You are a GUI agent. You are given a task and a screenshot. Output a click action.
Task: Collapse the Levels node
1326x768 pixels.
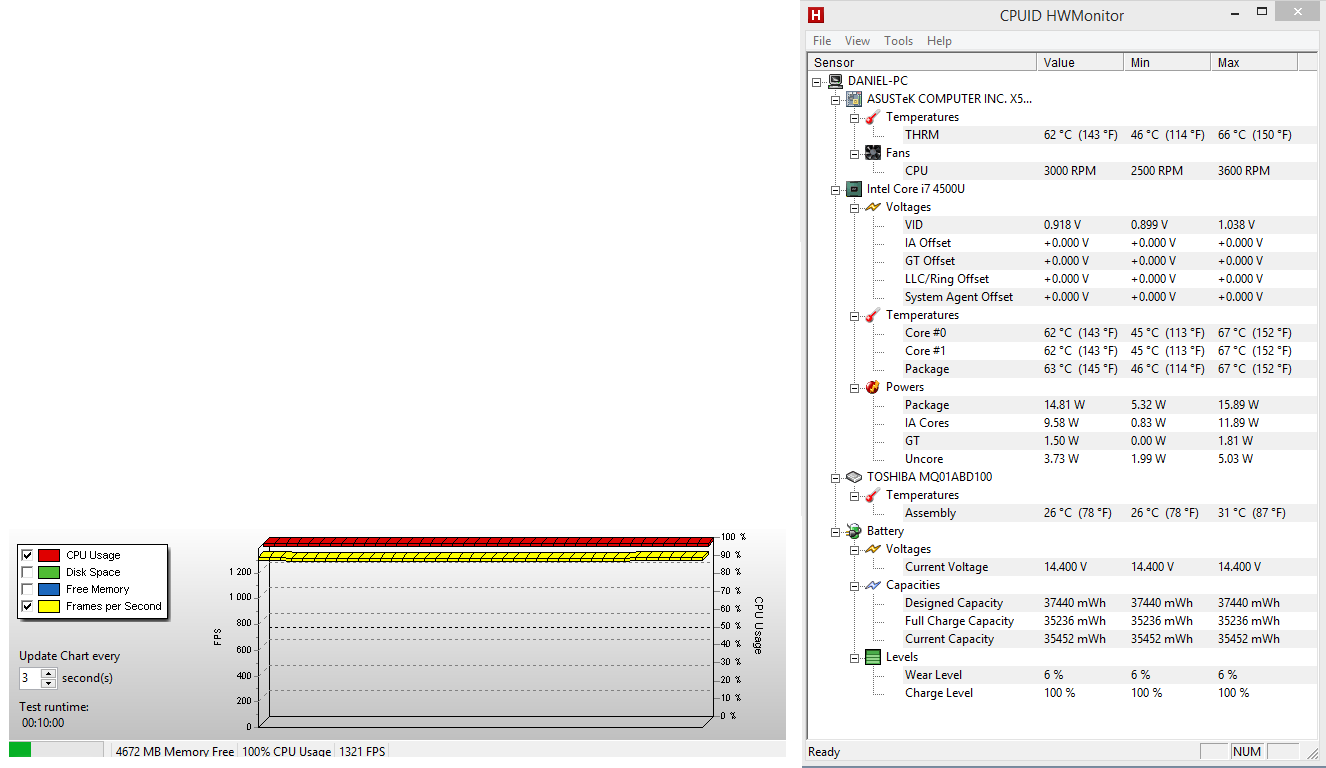pyautogui.click(x=855, y=657)
